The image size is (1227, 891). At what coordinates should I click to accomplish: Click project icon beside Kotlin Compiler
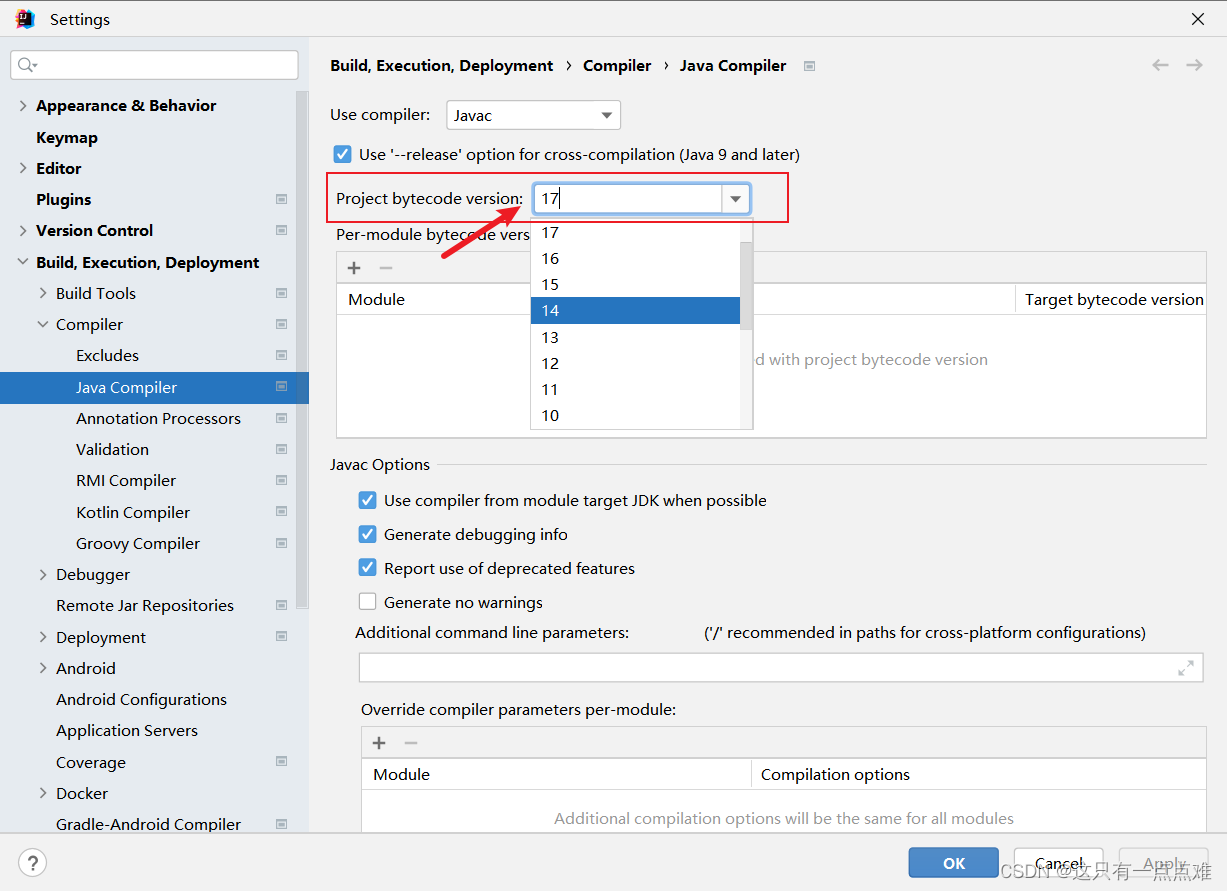click(281, 513)
